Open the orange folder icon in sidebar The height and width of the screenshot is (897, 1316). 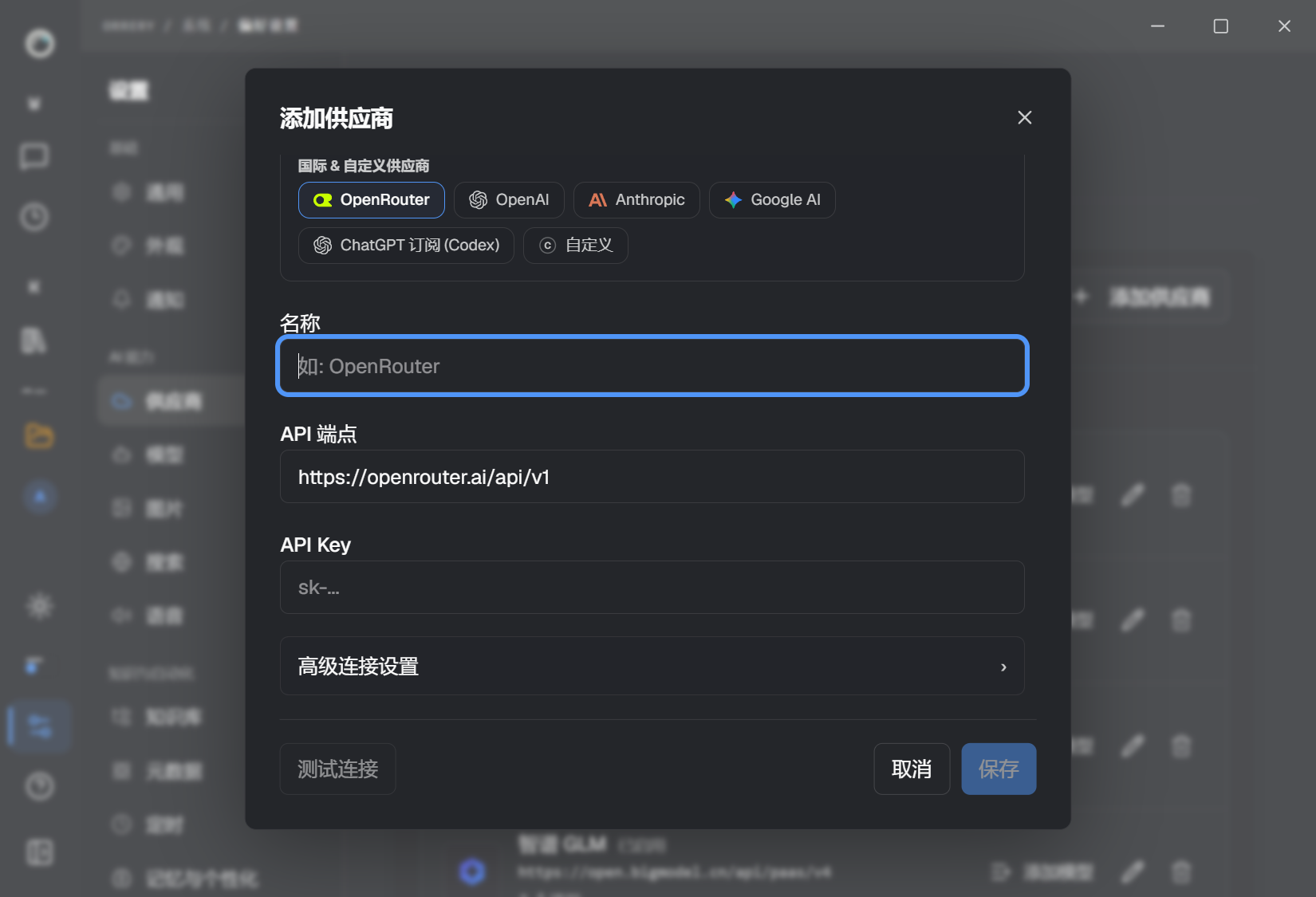pos(38,435)
